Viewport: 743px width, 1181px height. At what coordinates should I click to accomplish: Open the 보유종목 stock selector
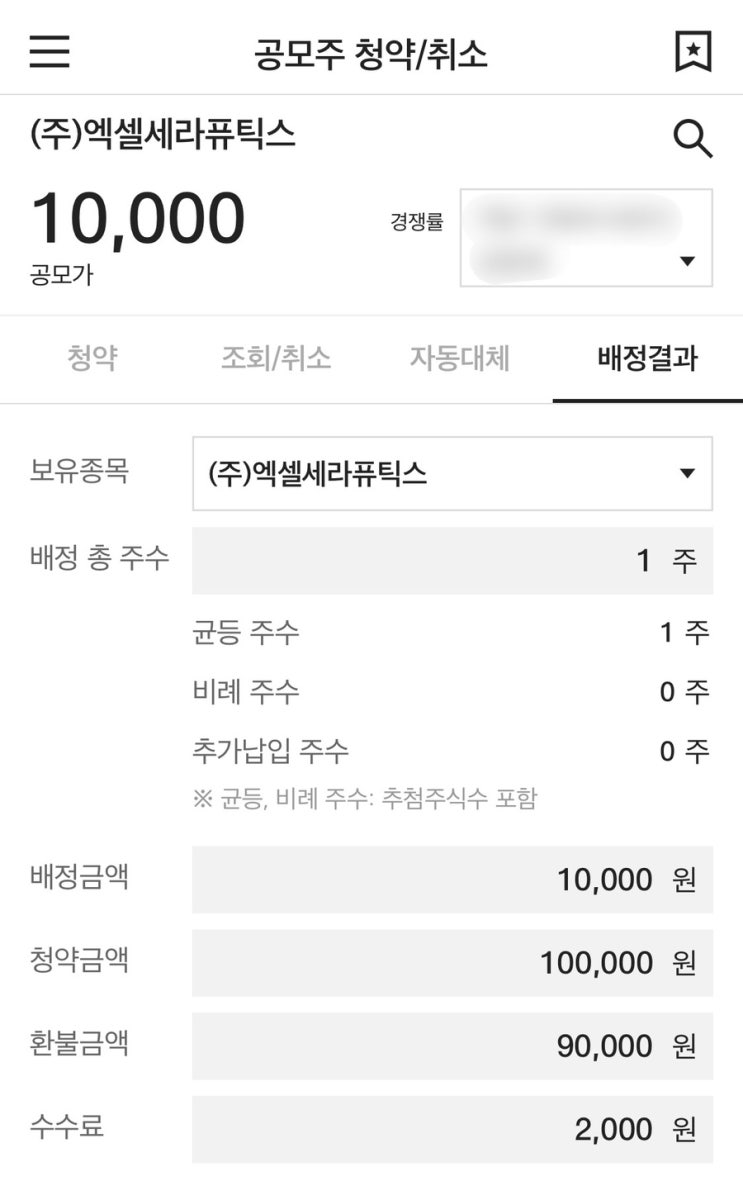(452, 474)
